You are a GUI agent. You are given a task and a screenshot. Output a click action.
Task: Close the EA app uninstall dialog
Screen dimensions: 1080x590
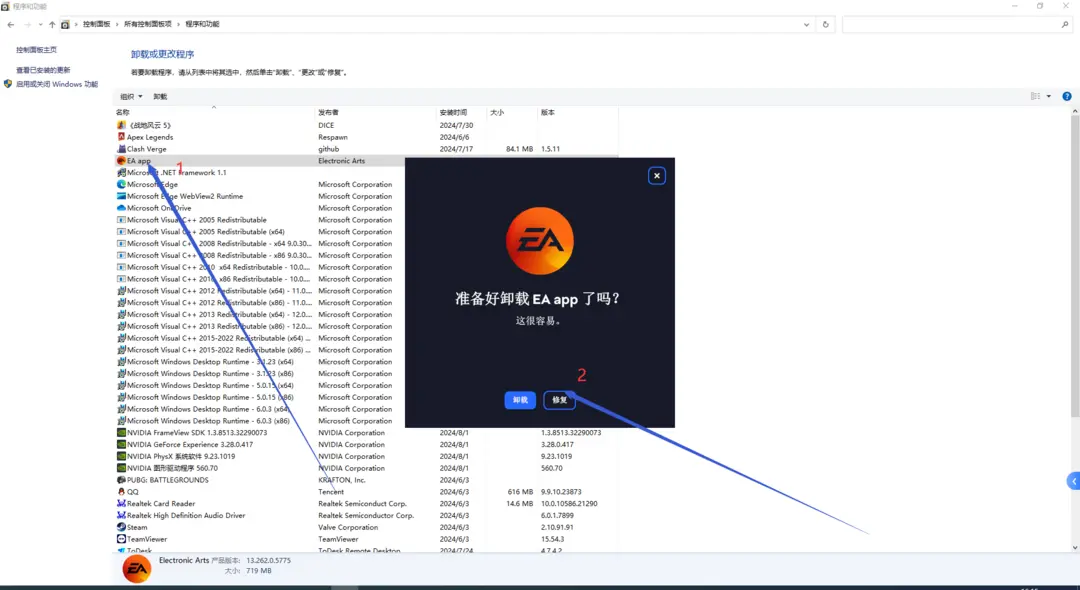tap(656, 176)
